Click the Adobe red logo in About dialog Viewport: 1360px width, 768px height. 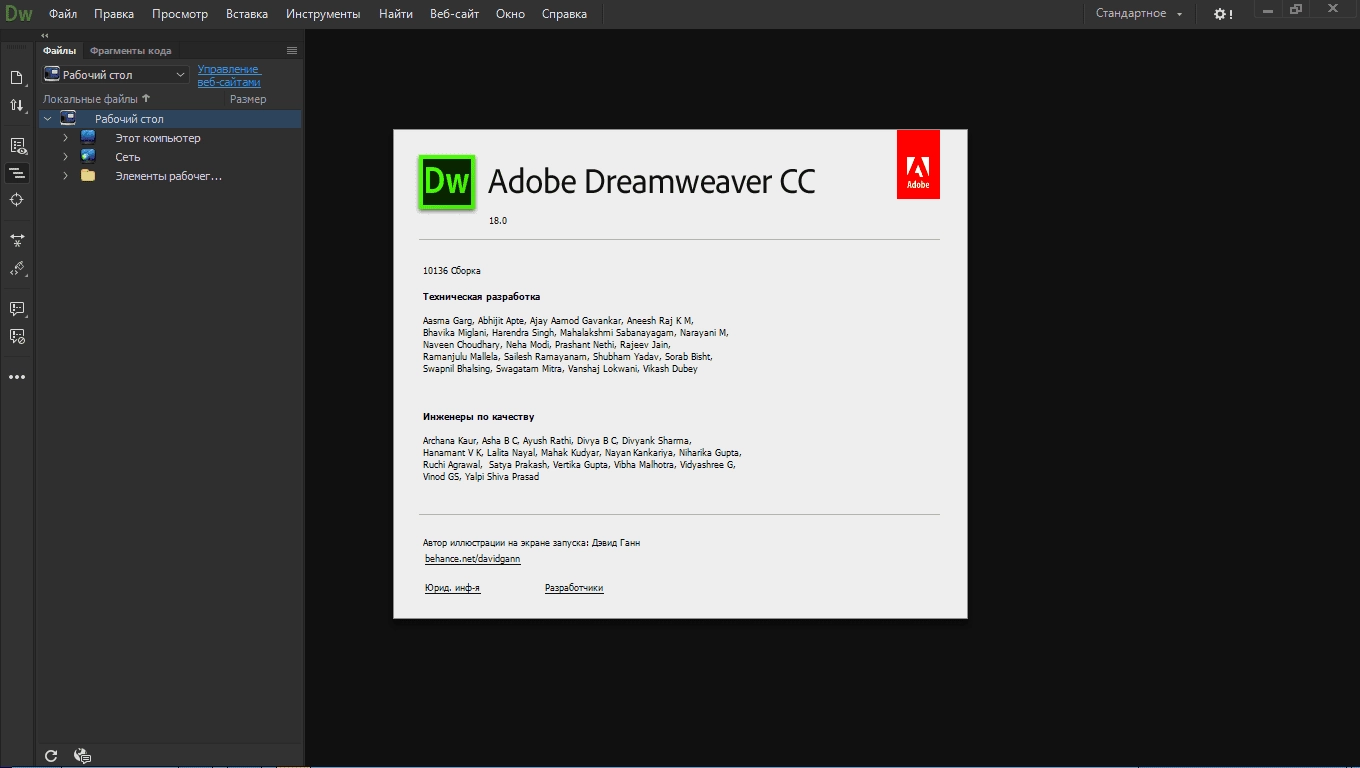[918, 164]
